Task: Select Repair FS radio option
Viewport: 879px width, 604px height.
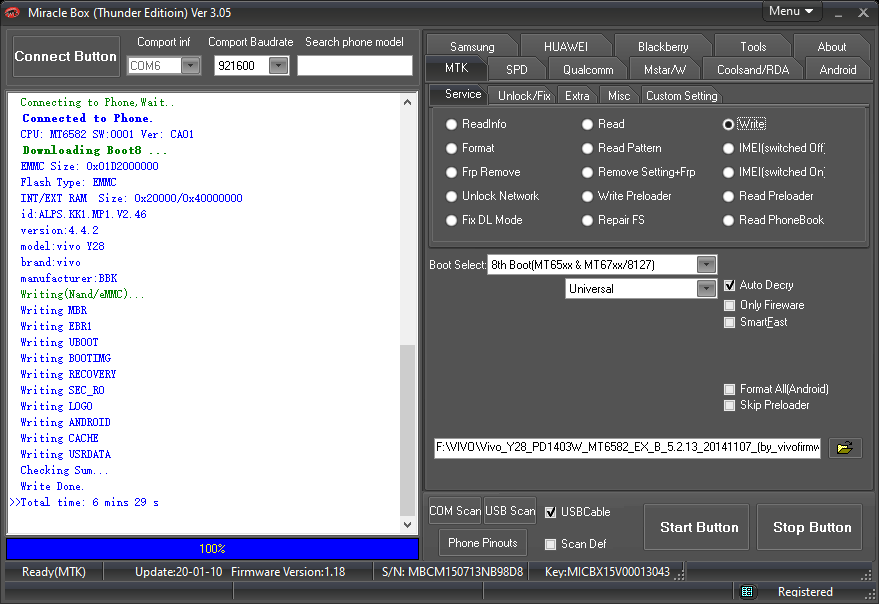Action: tap(587, 220)
